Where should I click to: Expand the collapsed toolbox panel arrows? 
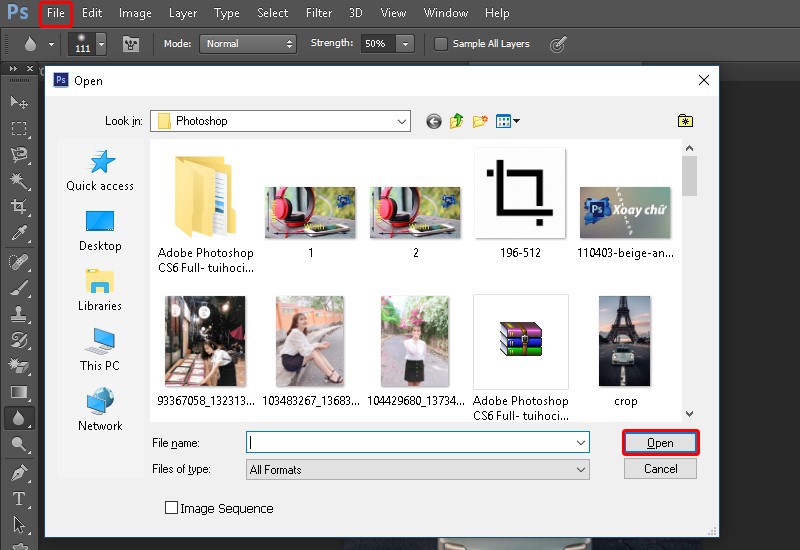[13, 68]
